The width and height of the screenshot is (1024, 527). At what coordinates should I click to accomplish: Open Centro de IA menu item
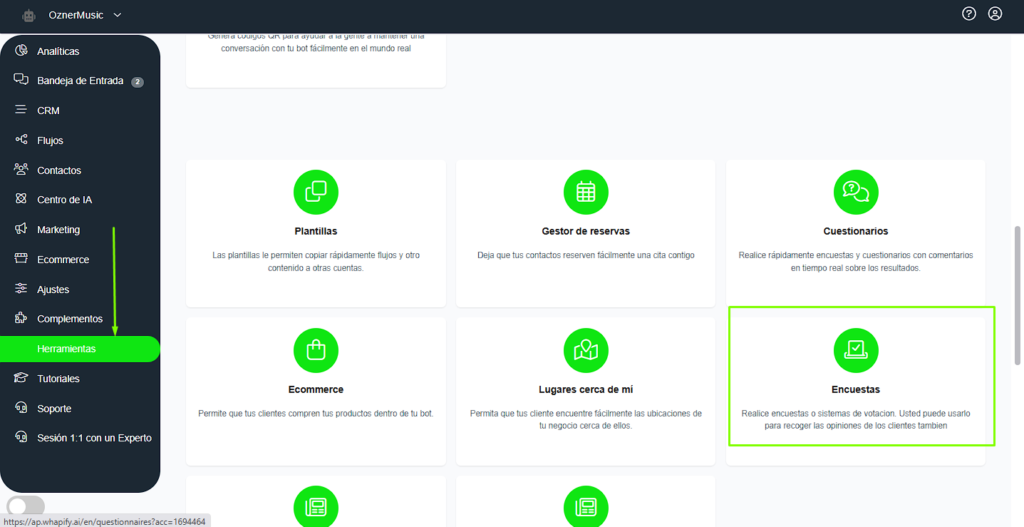tap(64, 200)
